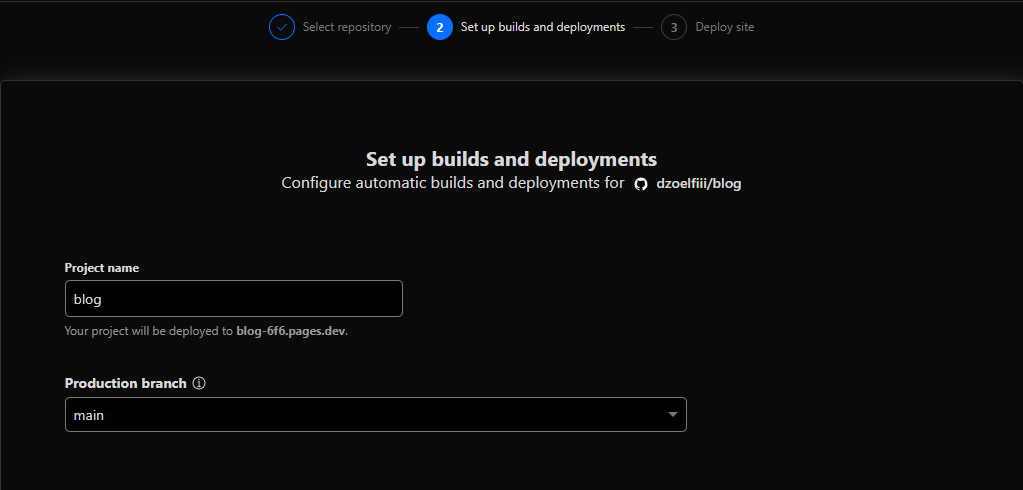1023x490 pixels.
Task: Click the step 3 number circle
Action: pyautogui.click(x=674, y=27)
